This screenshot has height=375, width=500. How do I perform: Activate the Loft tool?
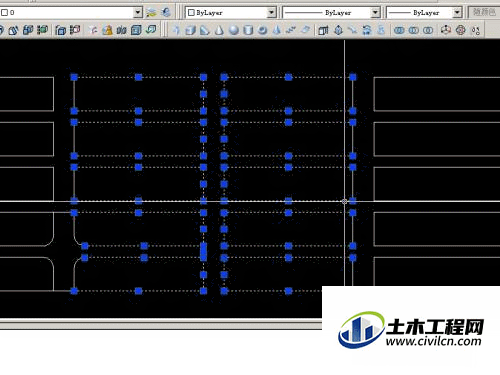click(381, 30)
